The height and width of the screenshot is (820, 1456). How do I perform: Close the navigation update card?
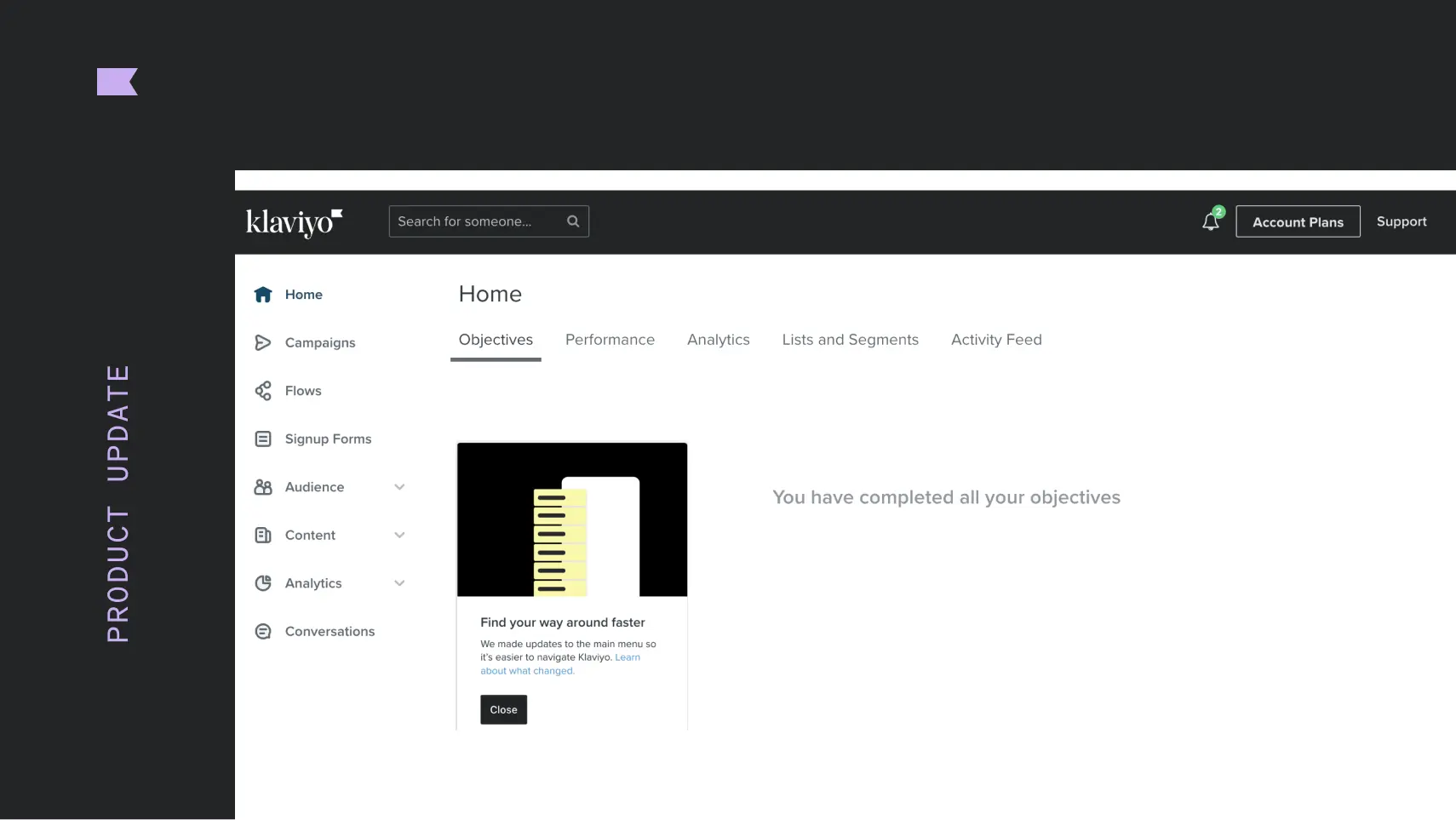point(503,709)
